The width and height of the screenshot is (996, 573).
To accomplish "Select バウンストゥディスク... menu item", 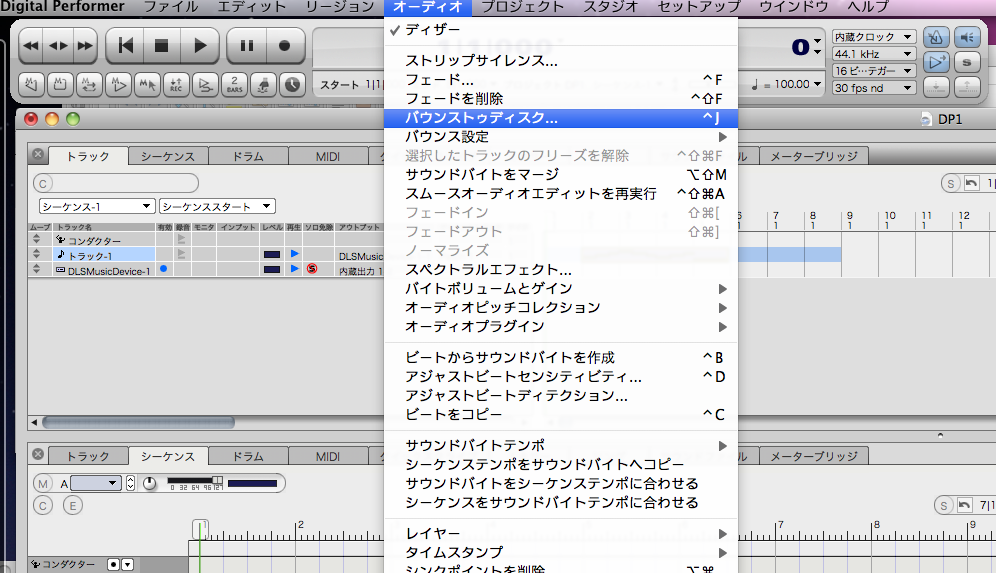I will click(561, 118).
